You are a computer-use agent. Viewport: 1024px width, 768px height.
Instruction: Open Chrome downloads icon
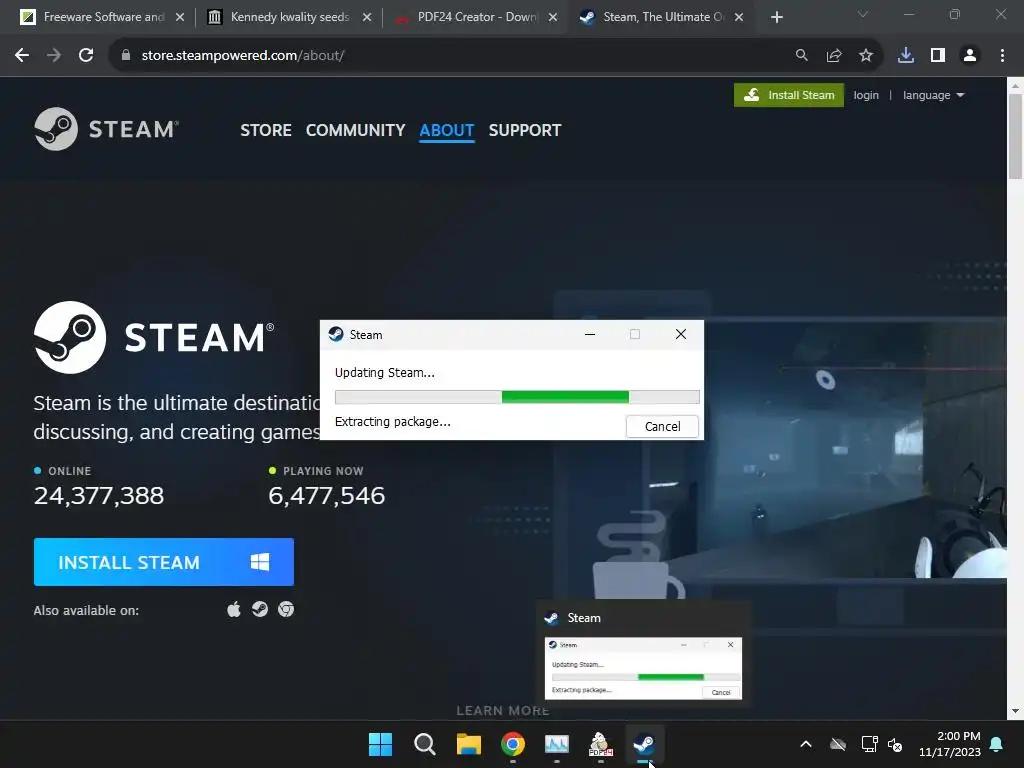tap(906, 56)
